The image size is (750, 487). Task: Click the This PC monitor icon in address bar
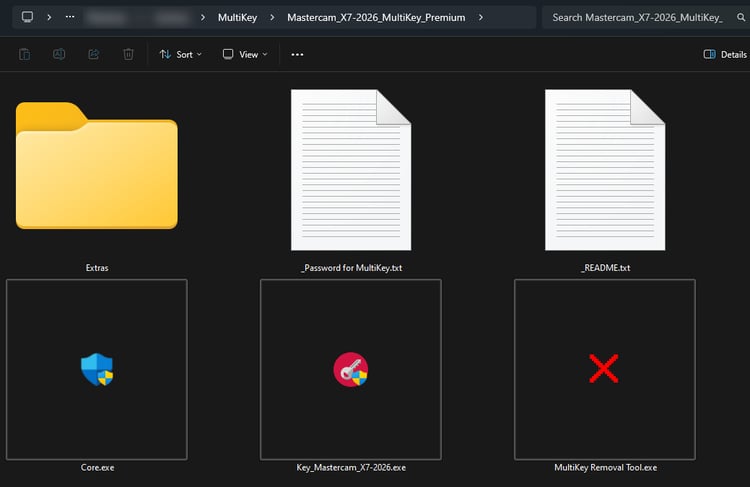(27, 17)
